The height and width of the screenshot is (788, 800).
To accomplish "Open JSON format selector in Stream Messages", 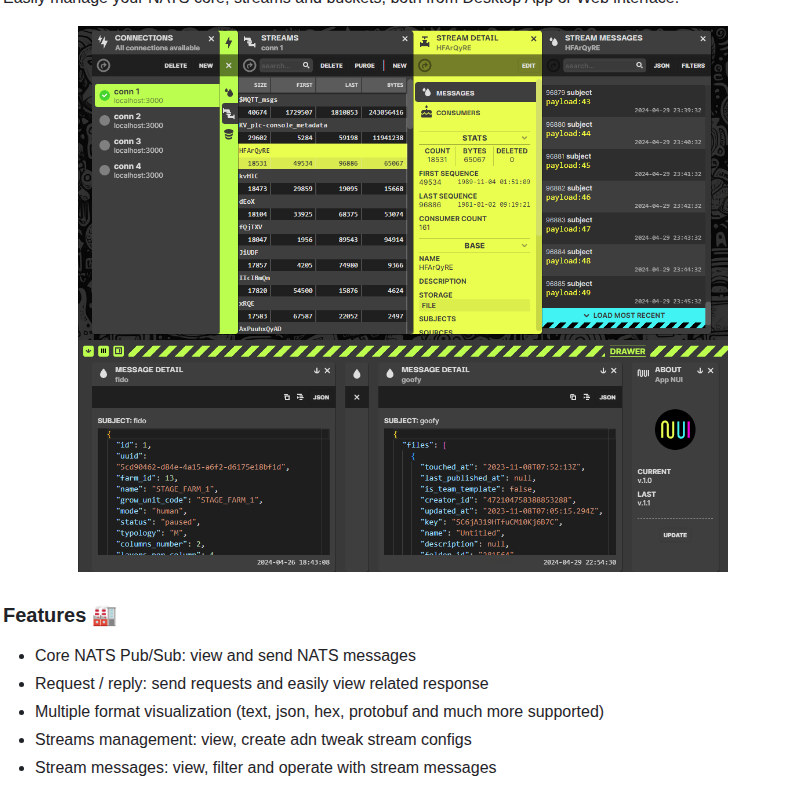I will coord(662,65).
